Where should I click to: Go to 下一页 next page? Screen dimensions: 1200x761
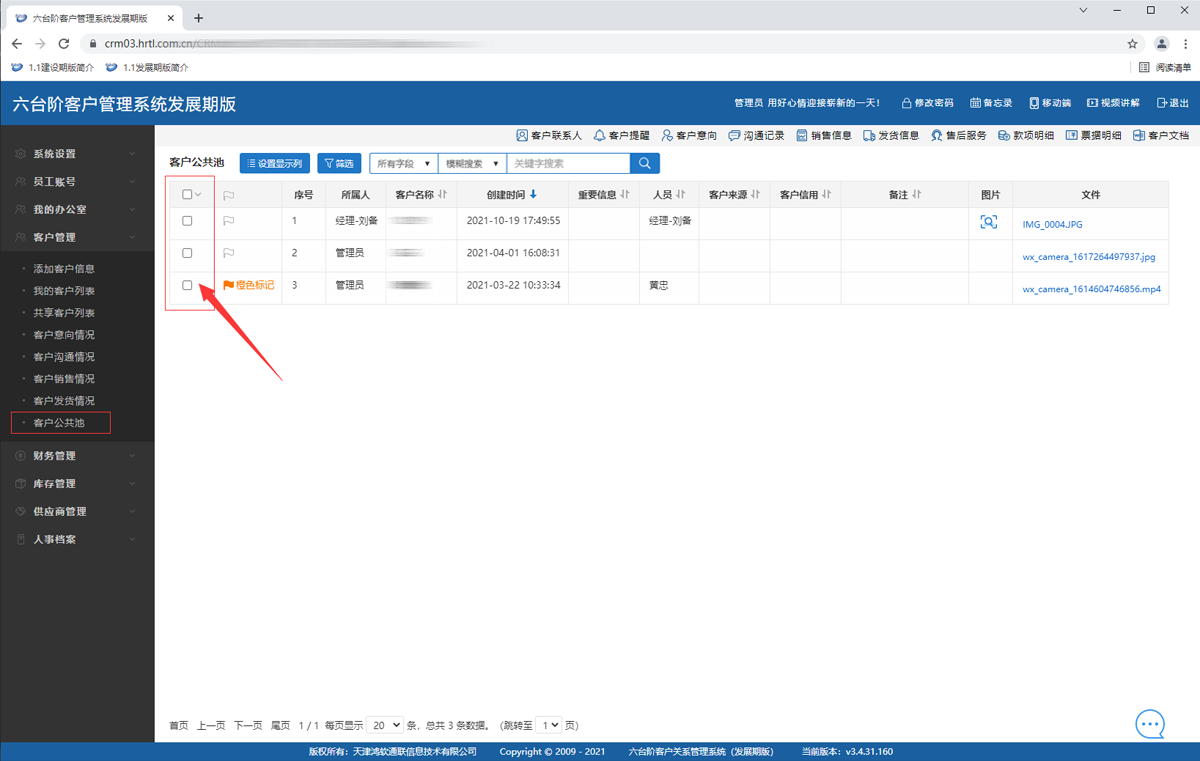pyautogui.click(x=248, y=725)
